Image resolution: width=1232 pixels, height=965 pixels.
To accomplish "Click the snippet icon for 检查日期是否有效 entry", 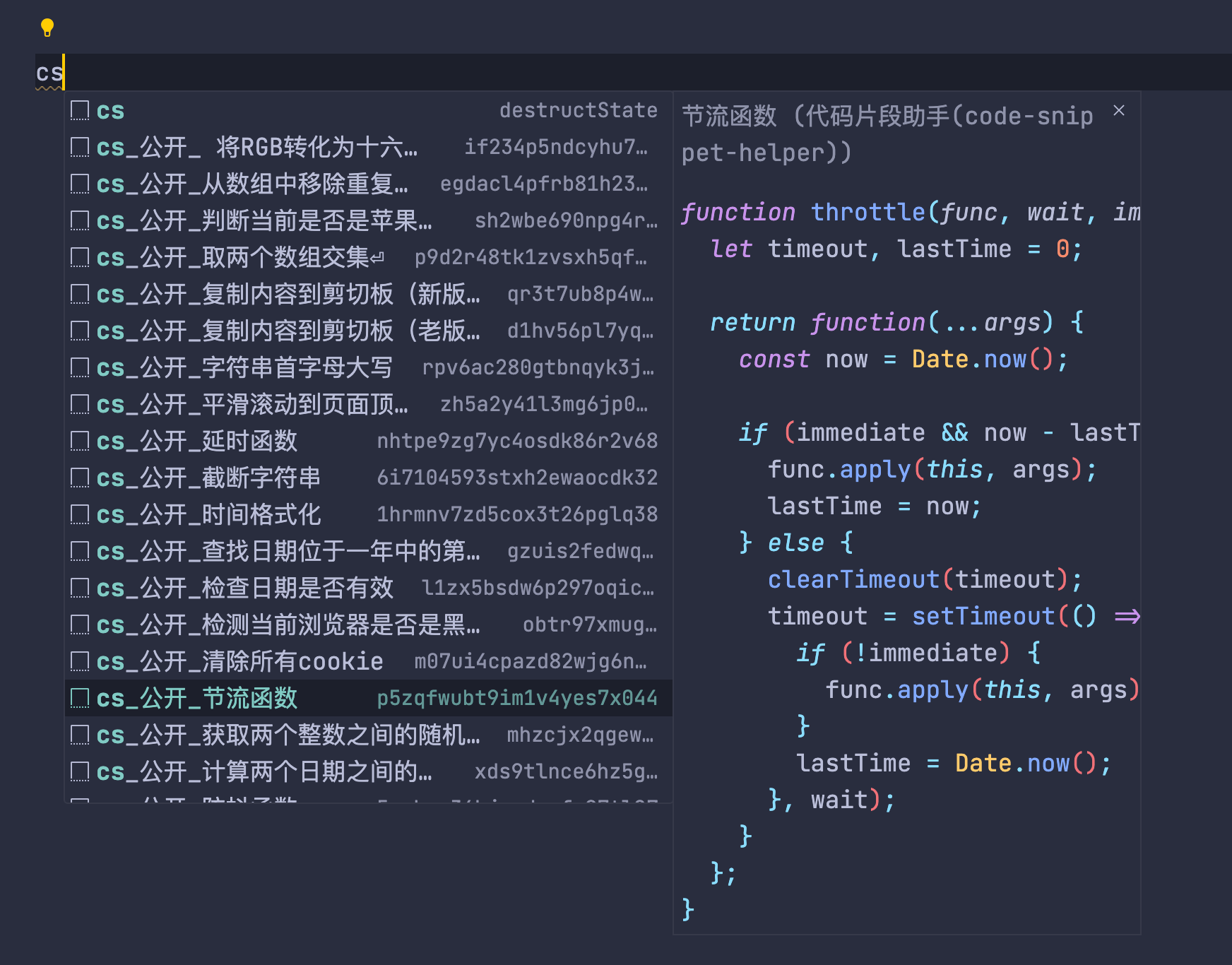I will click(80, 588).
